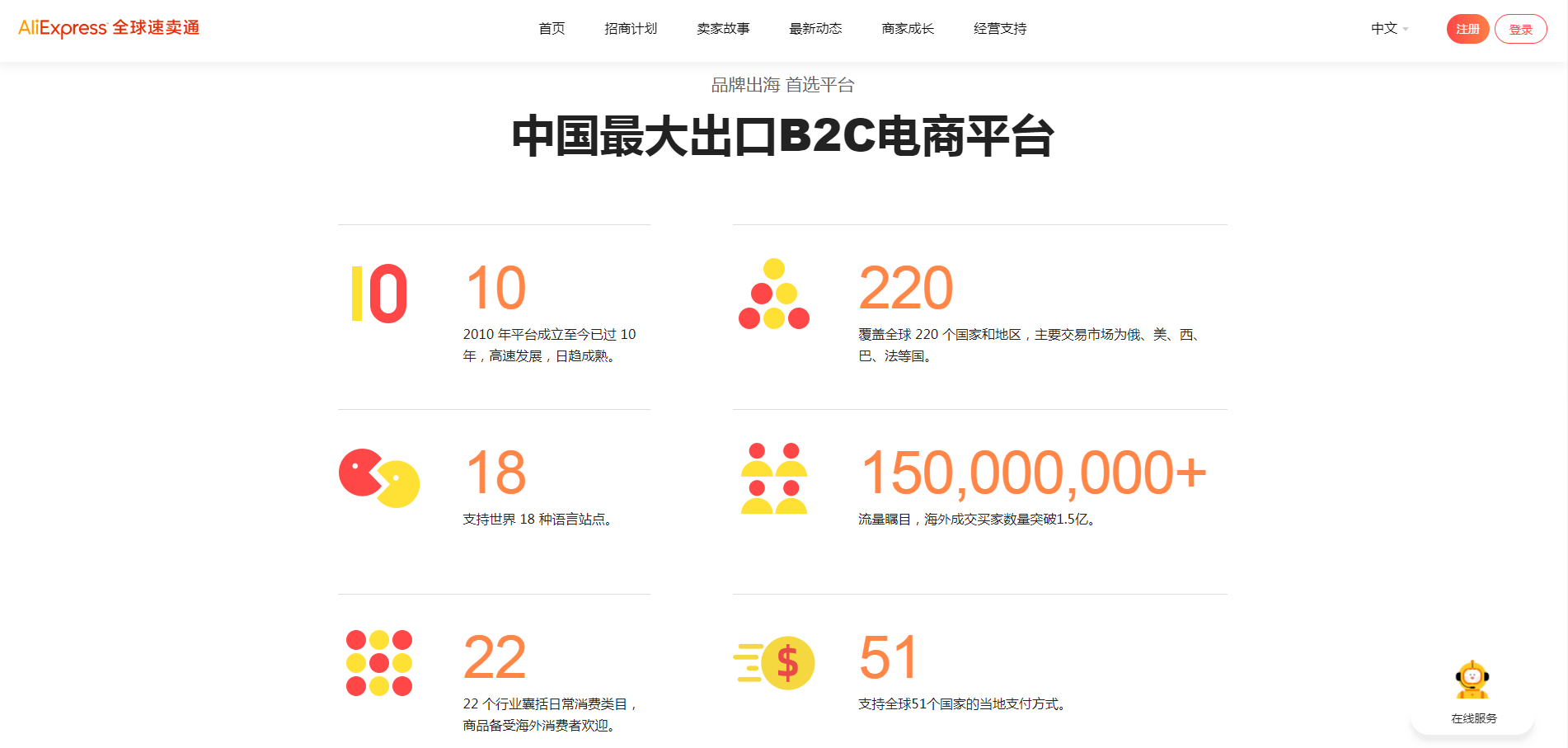Open the 卖家故事 page
The width and height of the screenshot is (1568, 748).
(723, 27)
